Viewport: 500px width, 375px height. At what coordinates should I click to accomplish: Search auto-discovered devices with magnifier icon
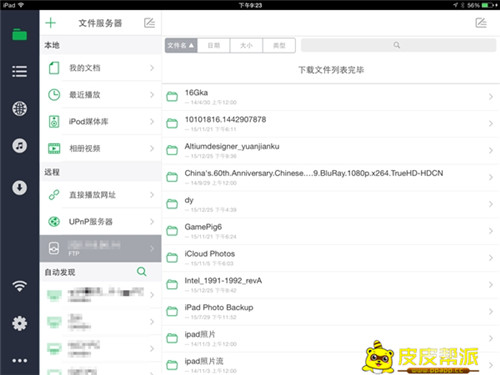point(142,272)
